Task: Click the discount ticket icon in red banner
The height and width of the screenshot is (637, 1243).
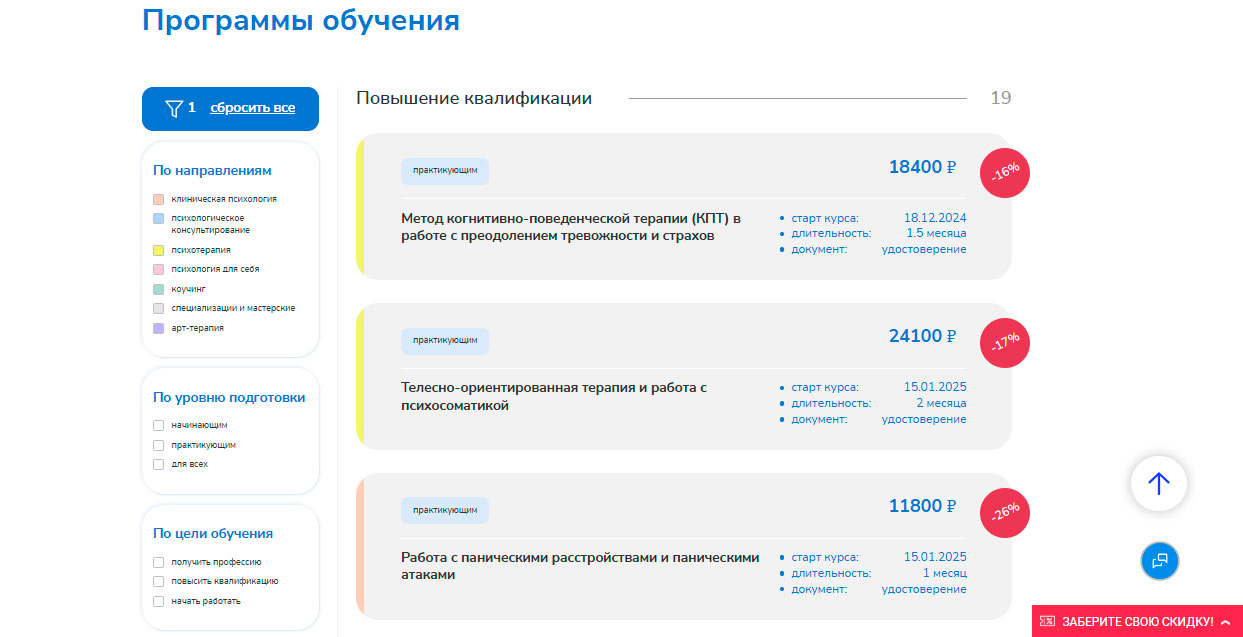Action: 1047,622
